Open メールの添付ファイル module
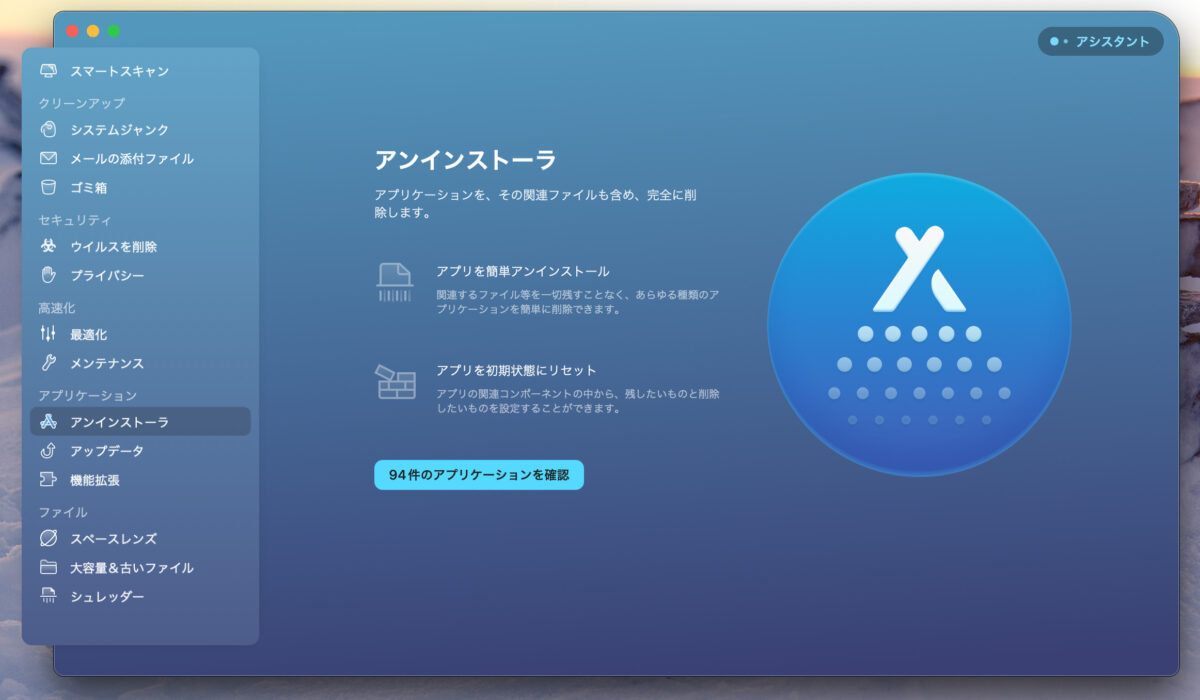Image resolution: width=1200 pixels, height=700 pixels. click(x=140, y=158)
